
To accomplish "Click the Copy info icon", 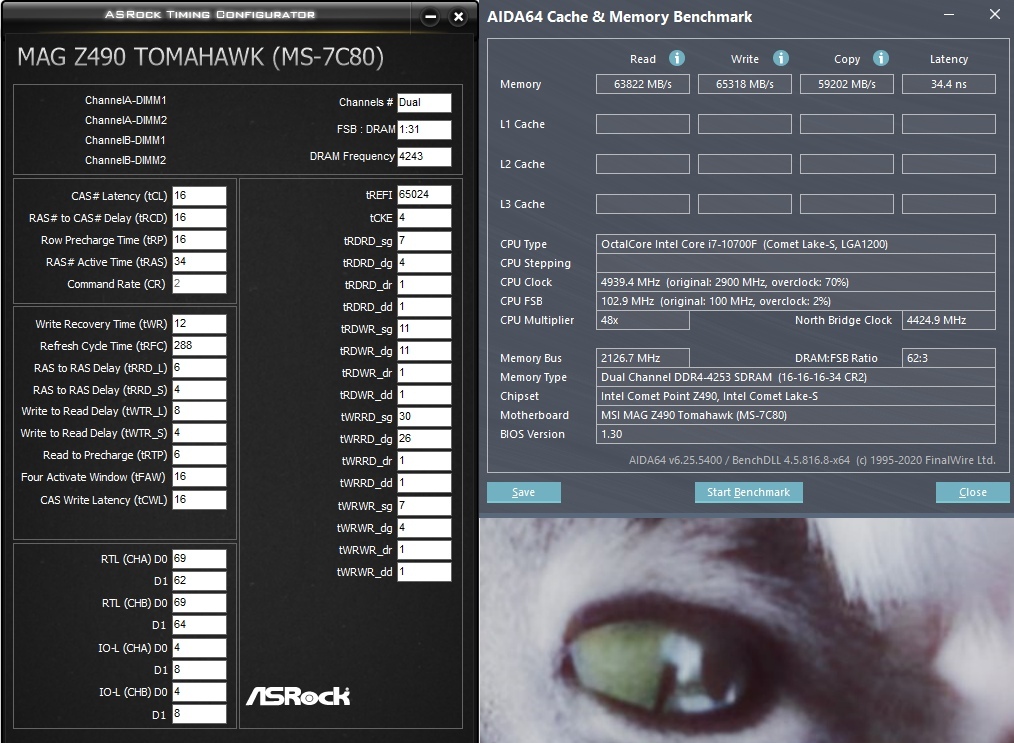I will [881, 58].
